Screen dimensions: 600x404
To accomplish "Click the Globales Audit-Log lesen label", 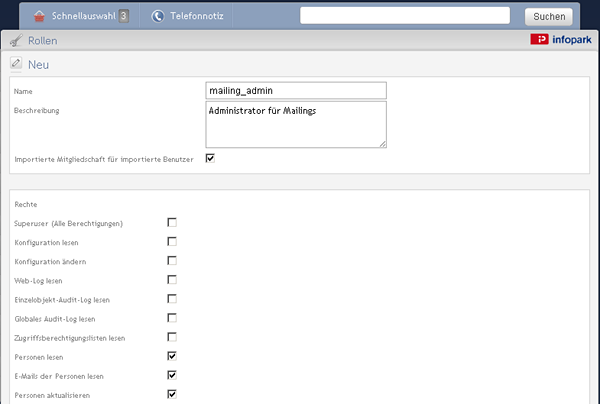I will (x=55, y=319).
